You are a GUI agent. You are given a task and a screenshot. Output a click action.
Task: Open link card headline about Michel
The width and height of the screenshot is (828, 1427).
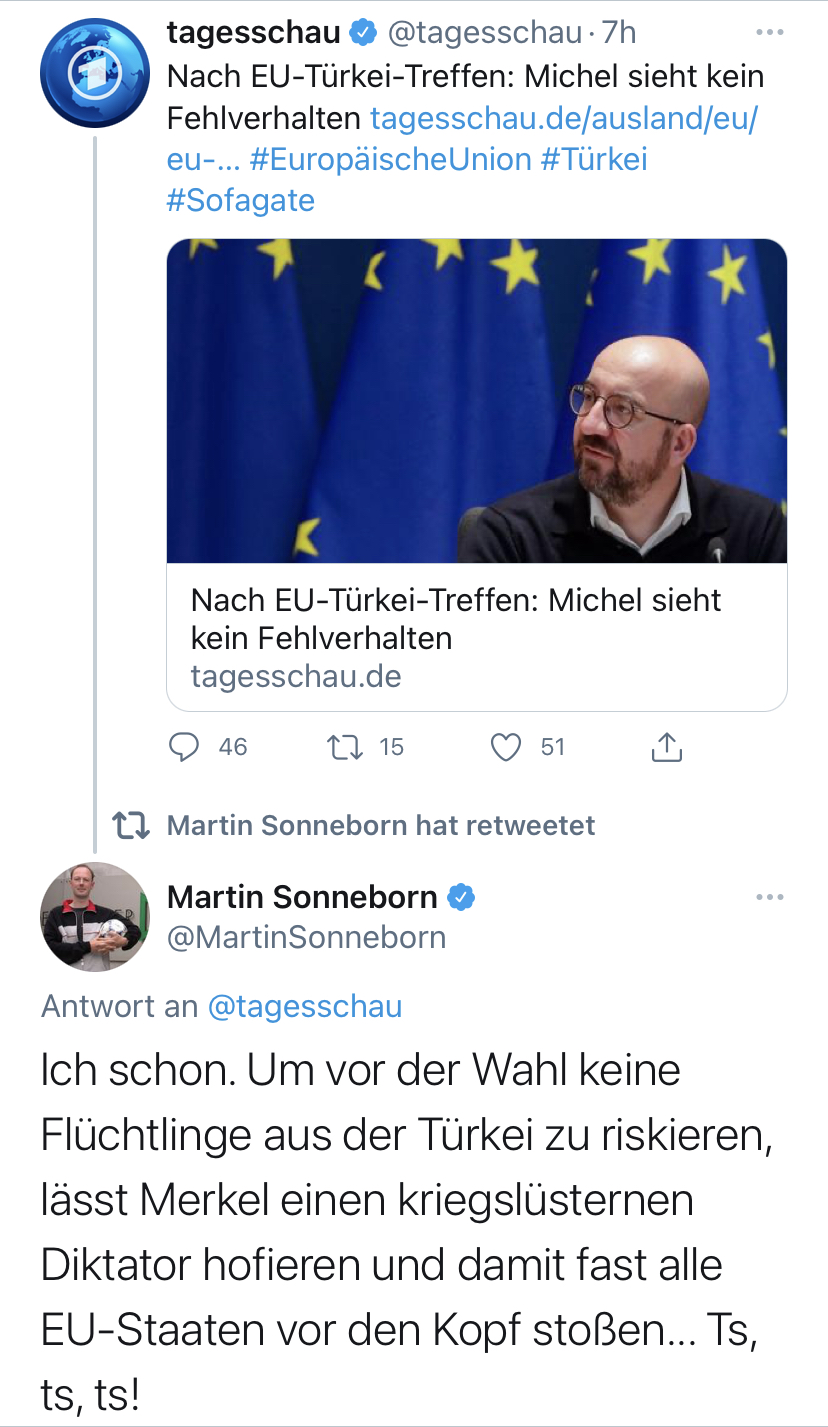pyautogui.click(x=456, y=618)
